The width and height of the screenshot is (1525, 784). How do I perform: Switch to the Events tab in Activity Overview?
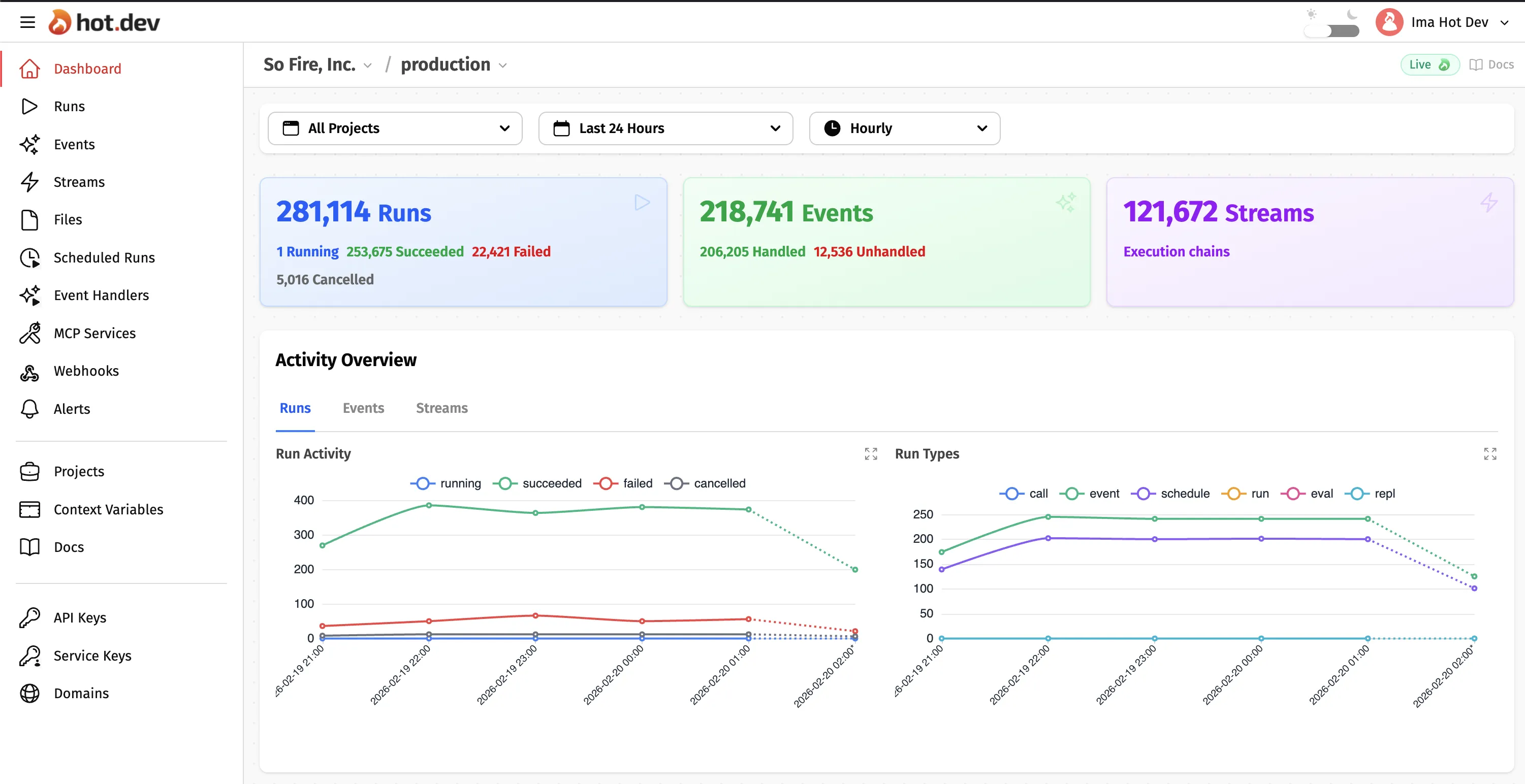[x=363, y=408]
